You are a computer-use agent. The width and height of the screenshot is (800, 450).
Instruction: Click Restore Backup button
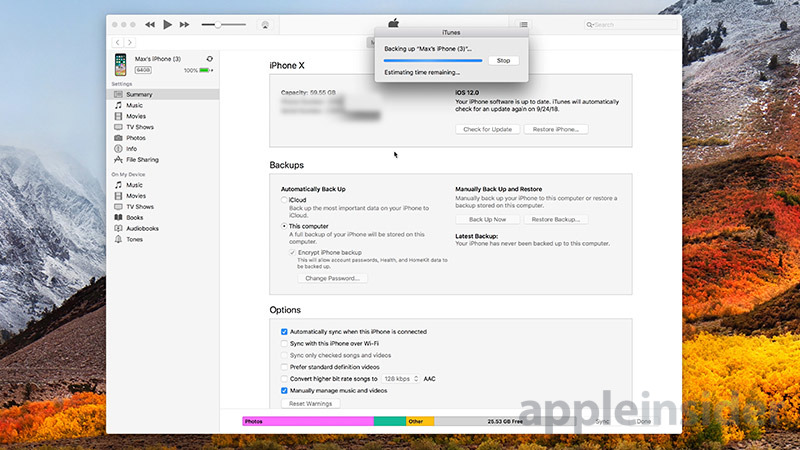coord(556,219)
